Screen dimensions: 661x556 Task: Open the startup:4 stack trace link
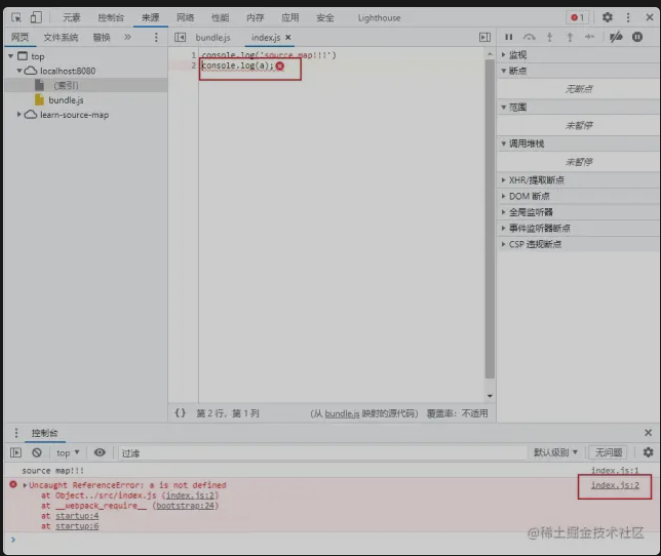point(77,516)
